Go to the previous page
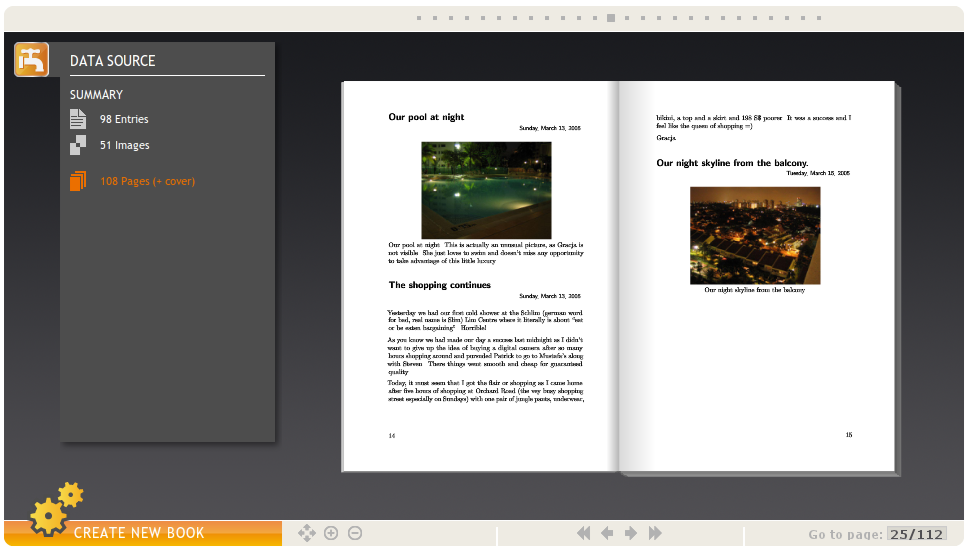This screenshot has height=551, width=969. [607, 534]
